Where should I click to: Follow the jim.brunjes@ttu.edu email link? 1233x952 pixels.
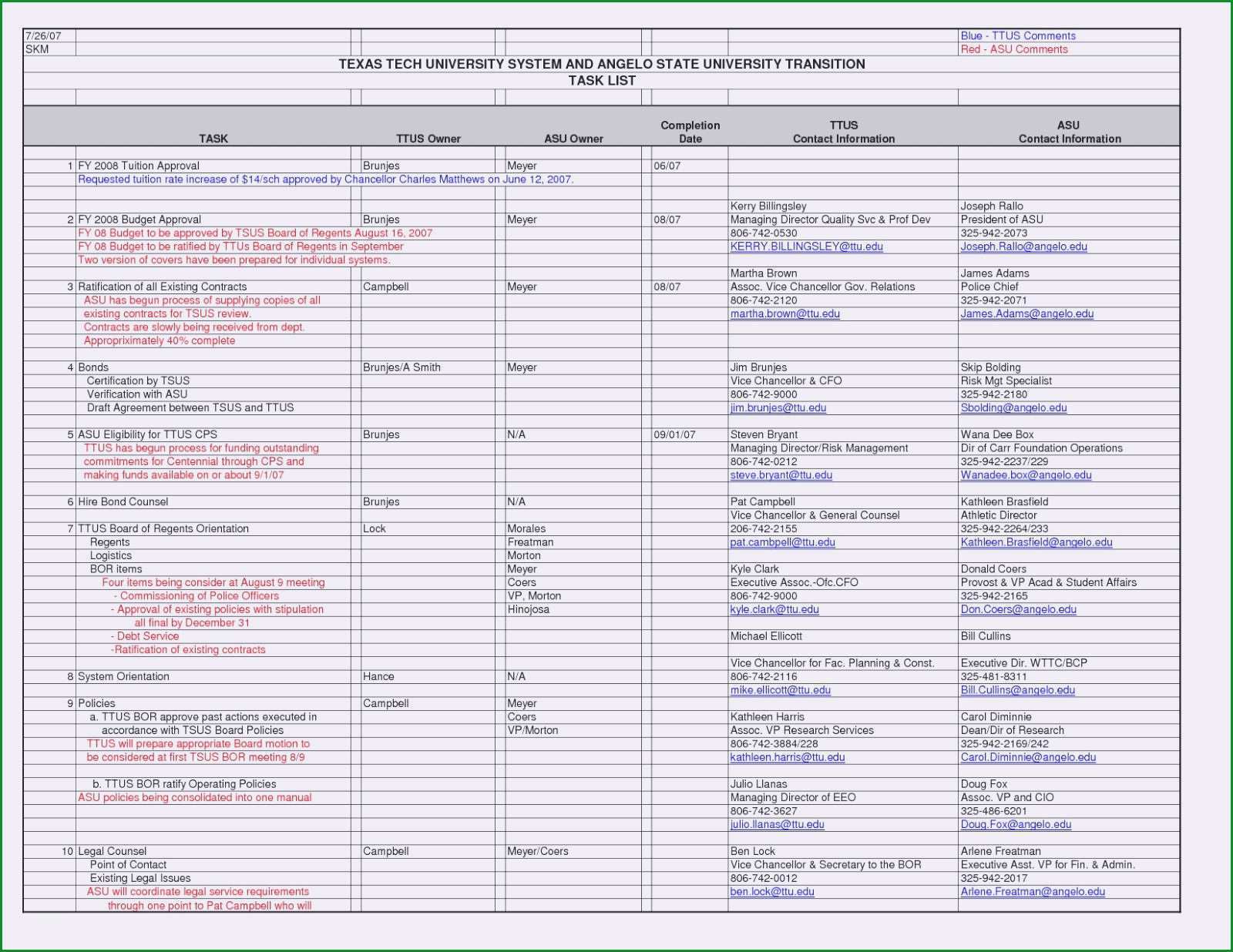tap(778, 407)
